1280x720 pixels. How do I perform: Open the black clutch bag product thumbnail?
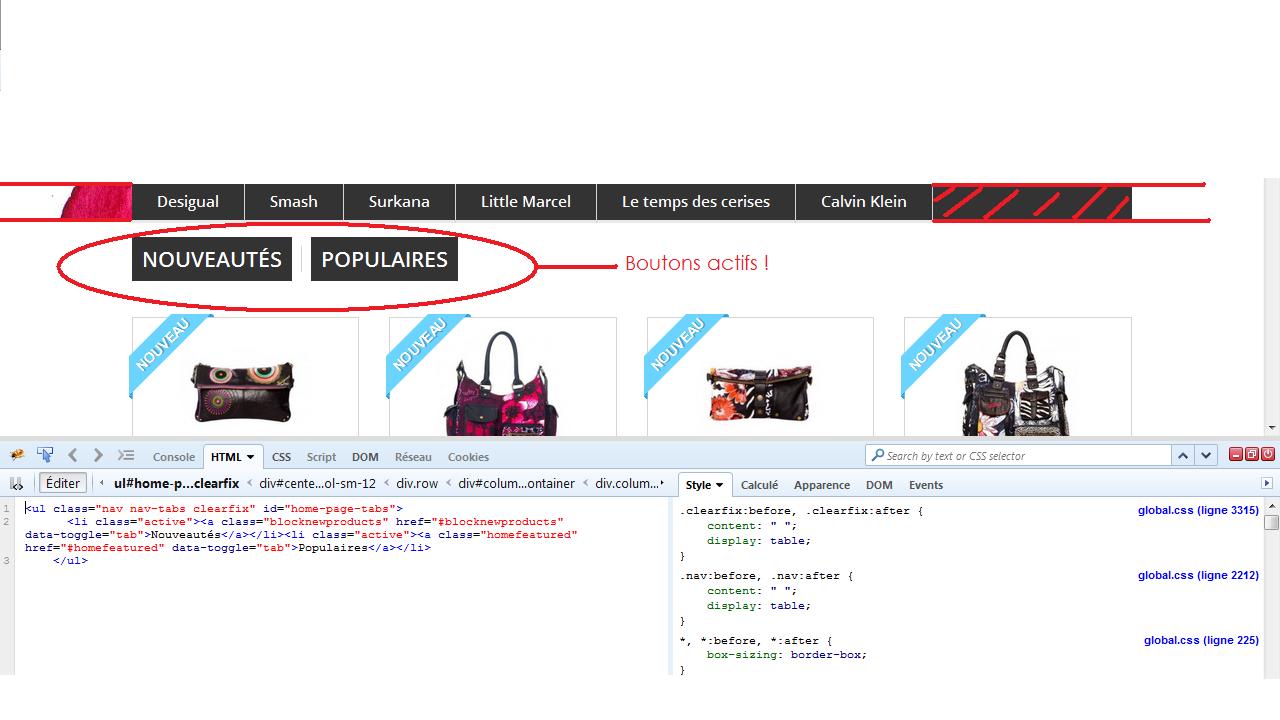click(245, 377)
